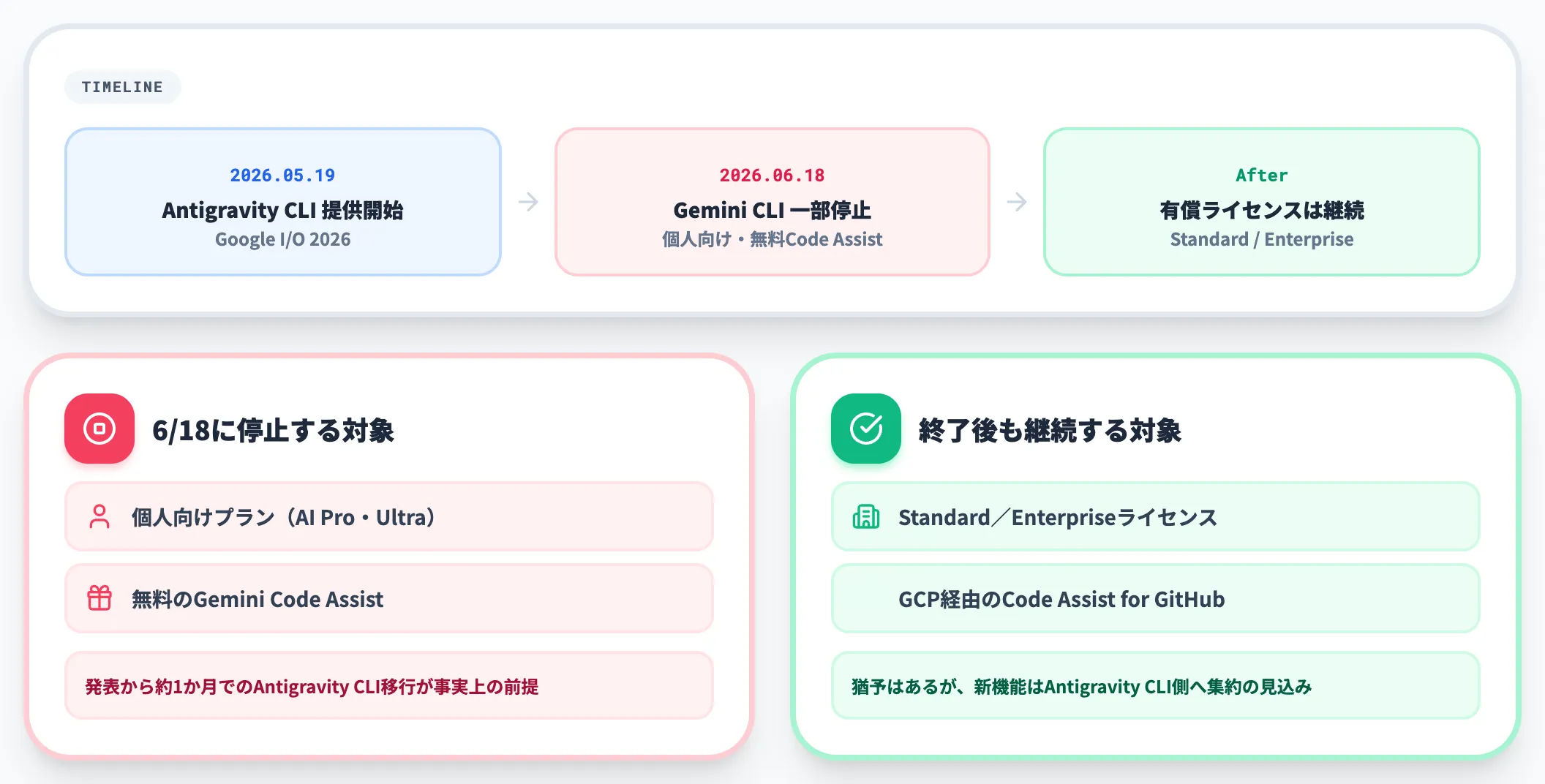Click the person icon in 個人向けプラン row
The image size is (1545, 784).
point(99,516)
